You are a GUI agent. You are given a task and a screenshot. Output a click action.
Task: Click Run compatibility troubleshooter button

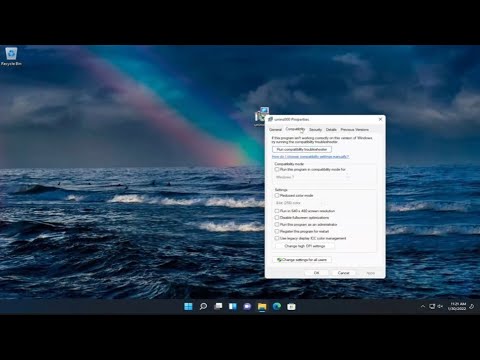tap(302, 149)
